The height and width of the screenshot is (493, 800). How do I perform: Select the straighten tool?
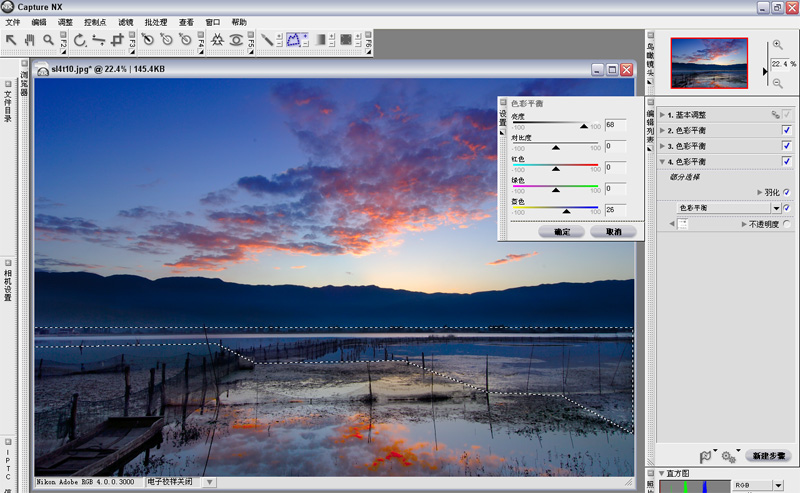(x=98, y=40)
